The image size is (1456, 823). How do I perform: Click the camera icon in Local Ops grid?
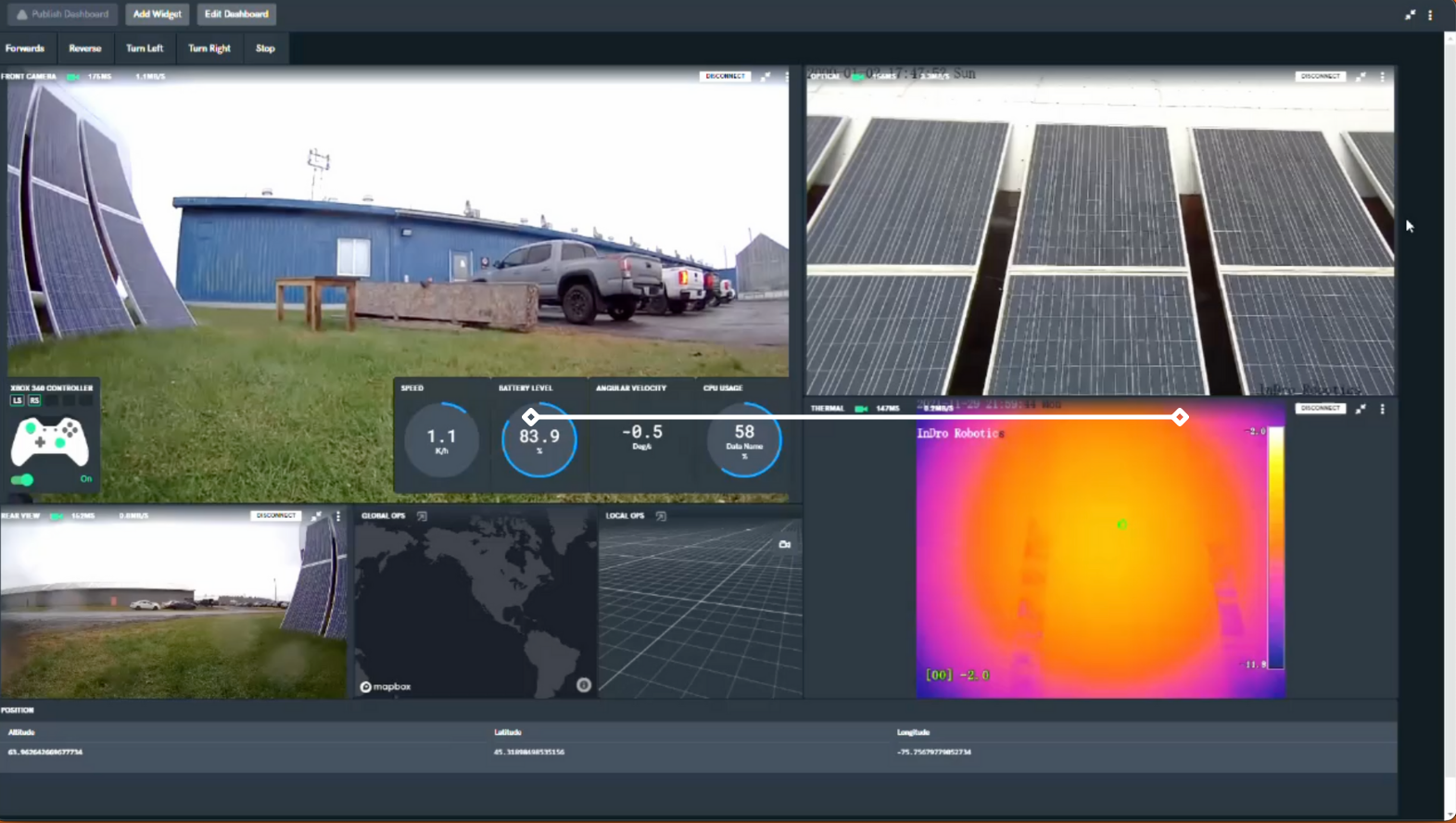[784, 544]
